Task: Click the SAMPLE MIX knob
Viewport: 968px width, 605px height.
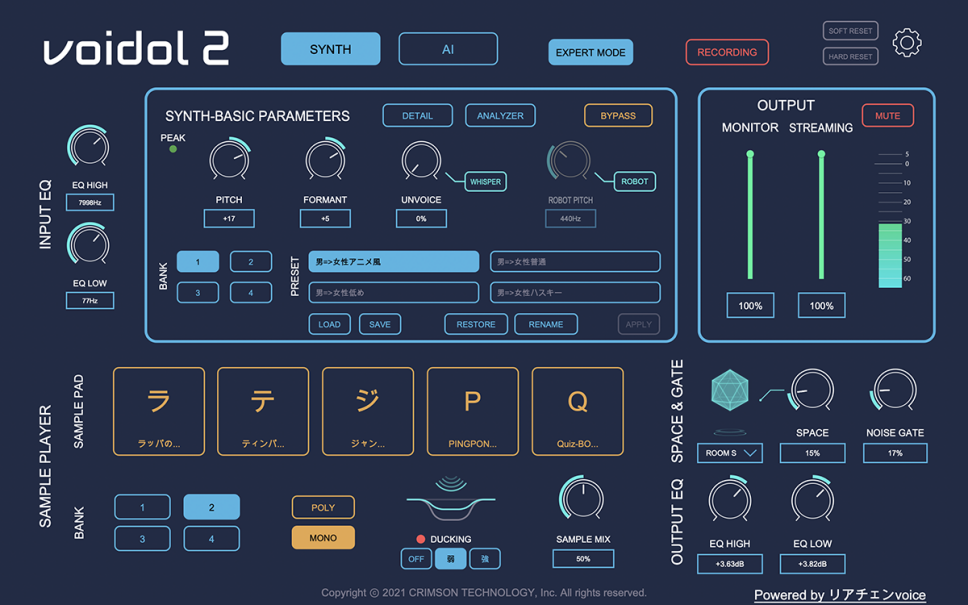Action: (583, 498)
